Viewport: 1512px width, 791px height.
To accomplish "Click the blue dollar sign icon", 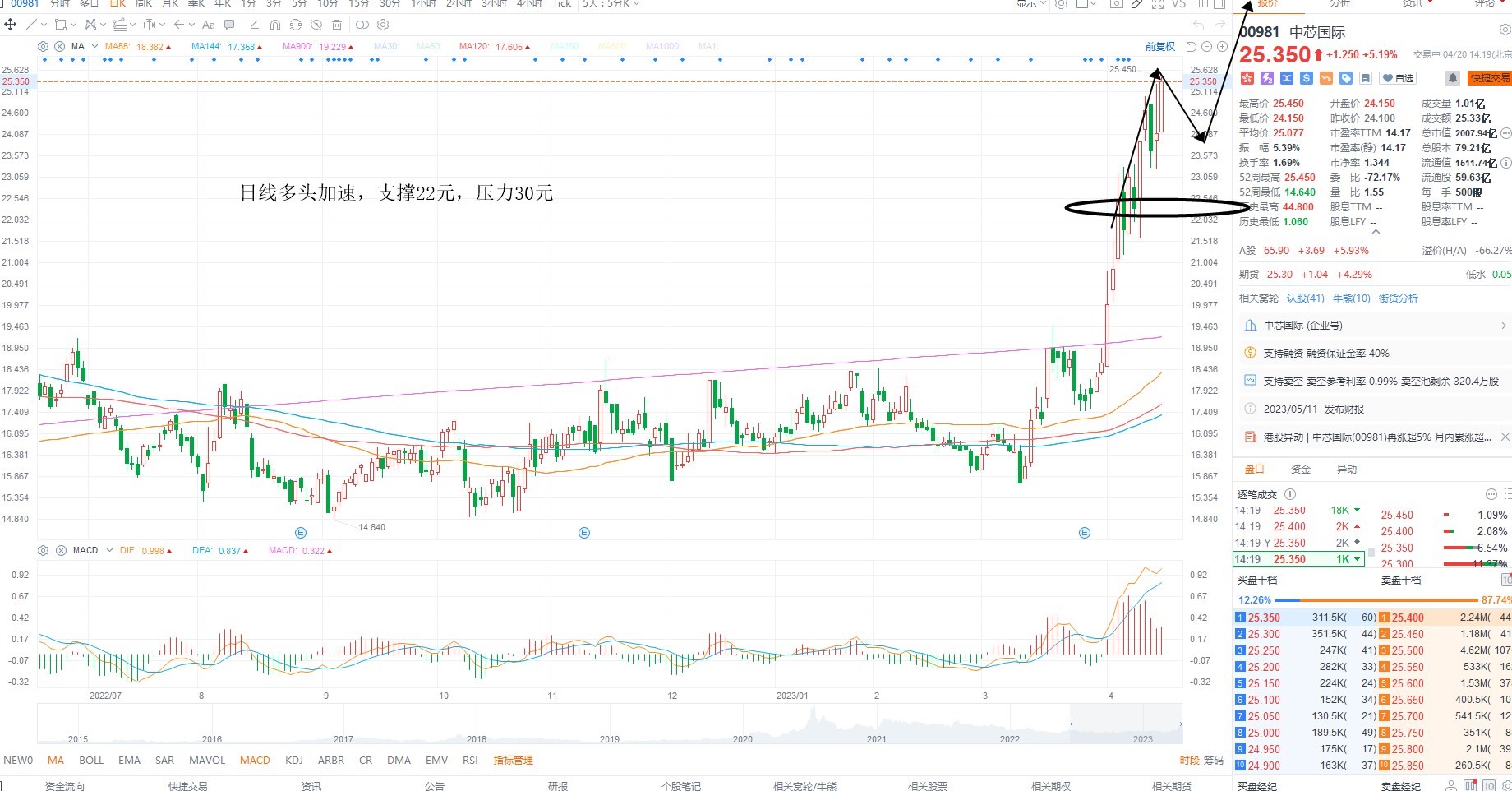I will pos(1307,78).
